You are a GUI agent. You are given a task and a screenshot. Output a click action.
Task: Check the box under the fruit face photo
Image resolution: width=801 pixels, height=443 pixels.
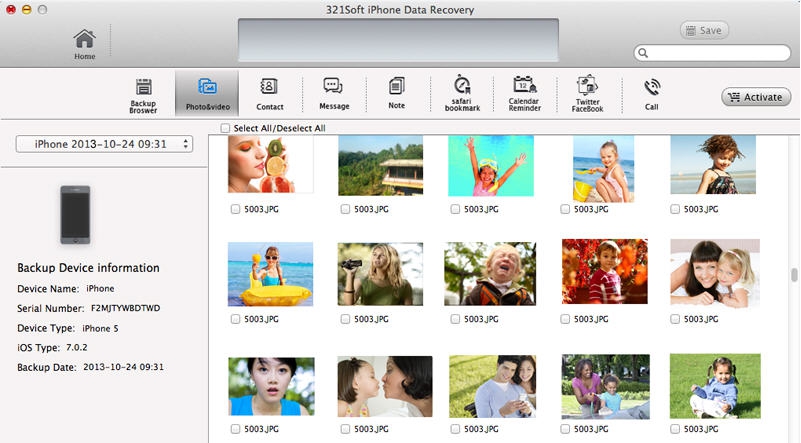point(235,209)
